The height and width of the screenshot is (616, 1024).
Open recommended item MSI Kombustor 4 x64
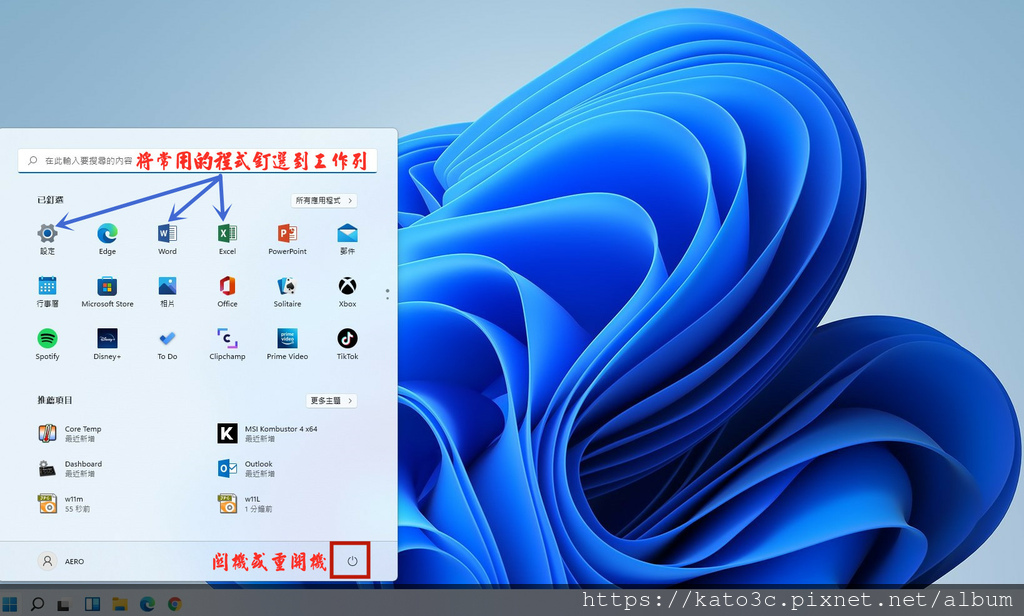(268, 434)
